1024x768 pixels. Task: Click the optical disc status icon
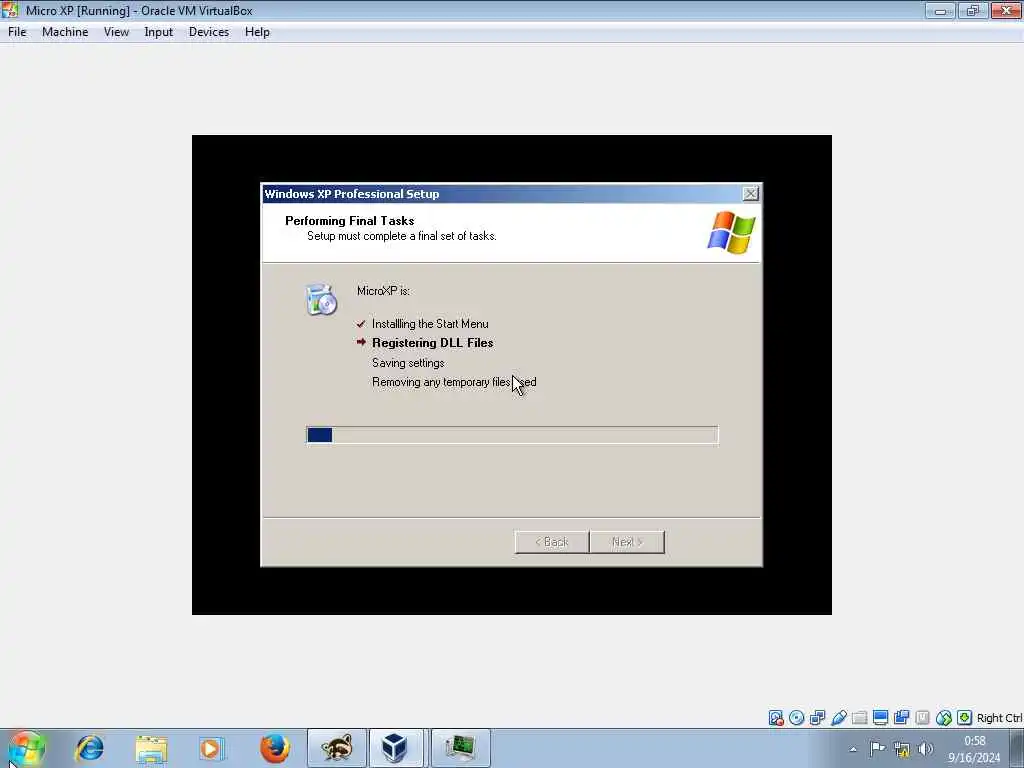pyautogui.click(x=796, y=718)
